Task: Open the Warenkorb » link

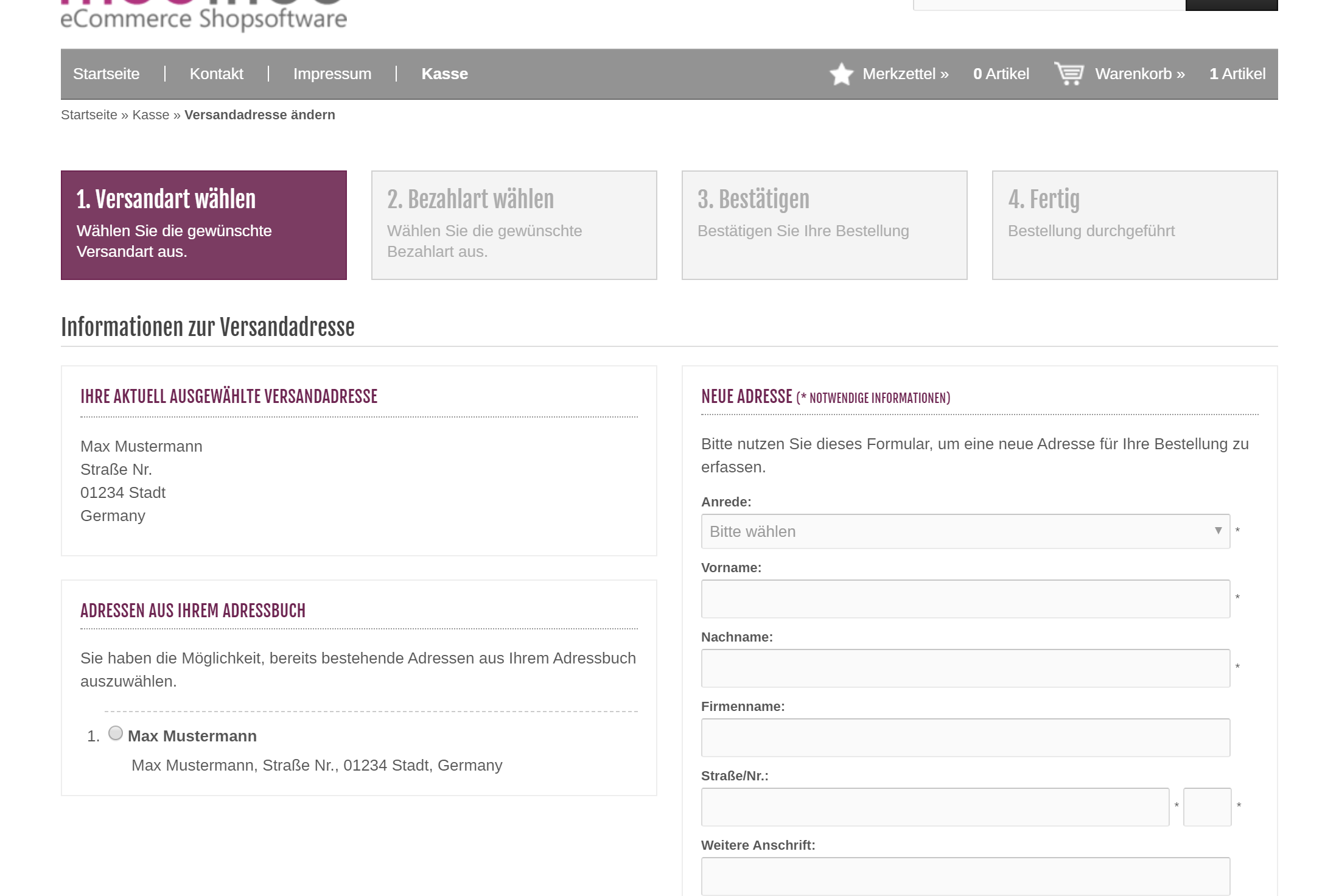Action: pyautogui.click(x=1139, y=74)
